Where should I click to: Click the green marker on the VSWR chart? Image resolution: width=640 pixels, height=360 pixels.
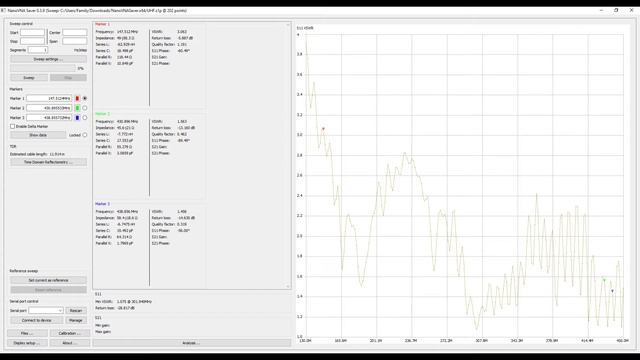coord(604,280)
